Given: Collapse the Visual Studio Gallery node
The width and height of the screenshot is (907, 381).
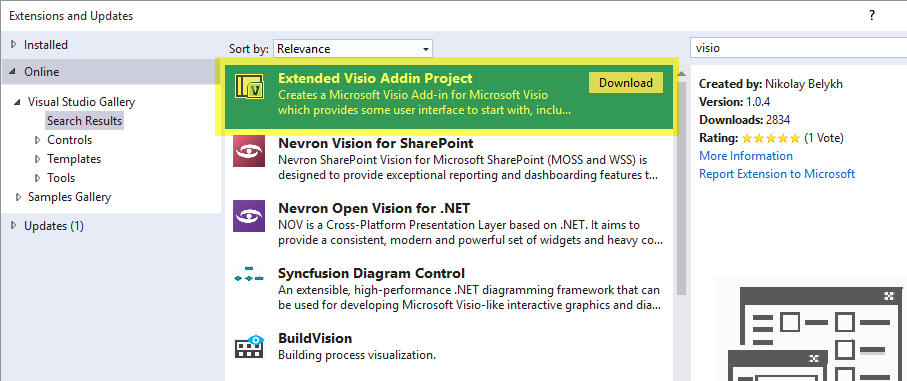Looking at the screenshot, I should (x=18, y=102).
